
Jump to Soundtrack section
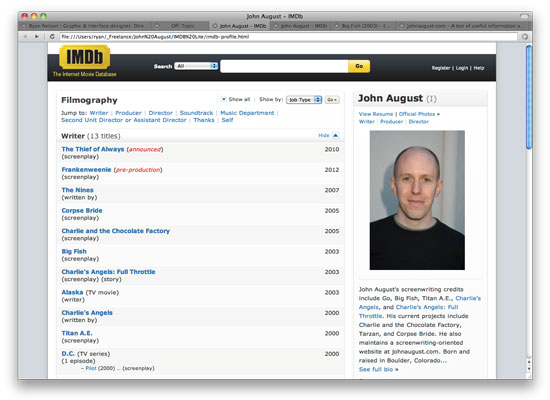[x=196, y=113]
